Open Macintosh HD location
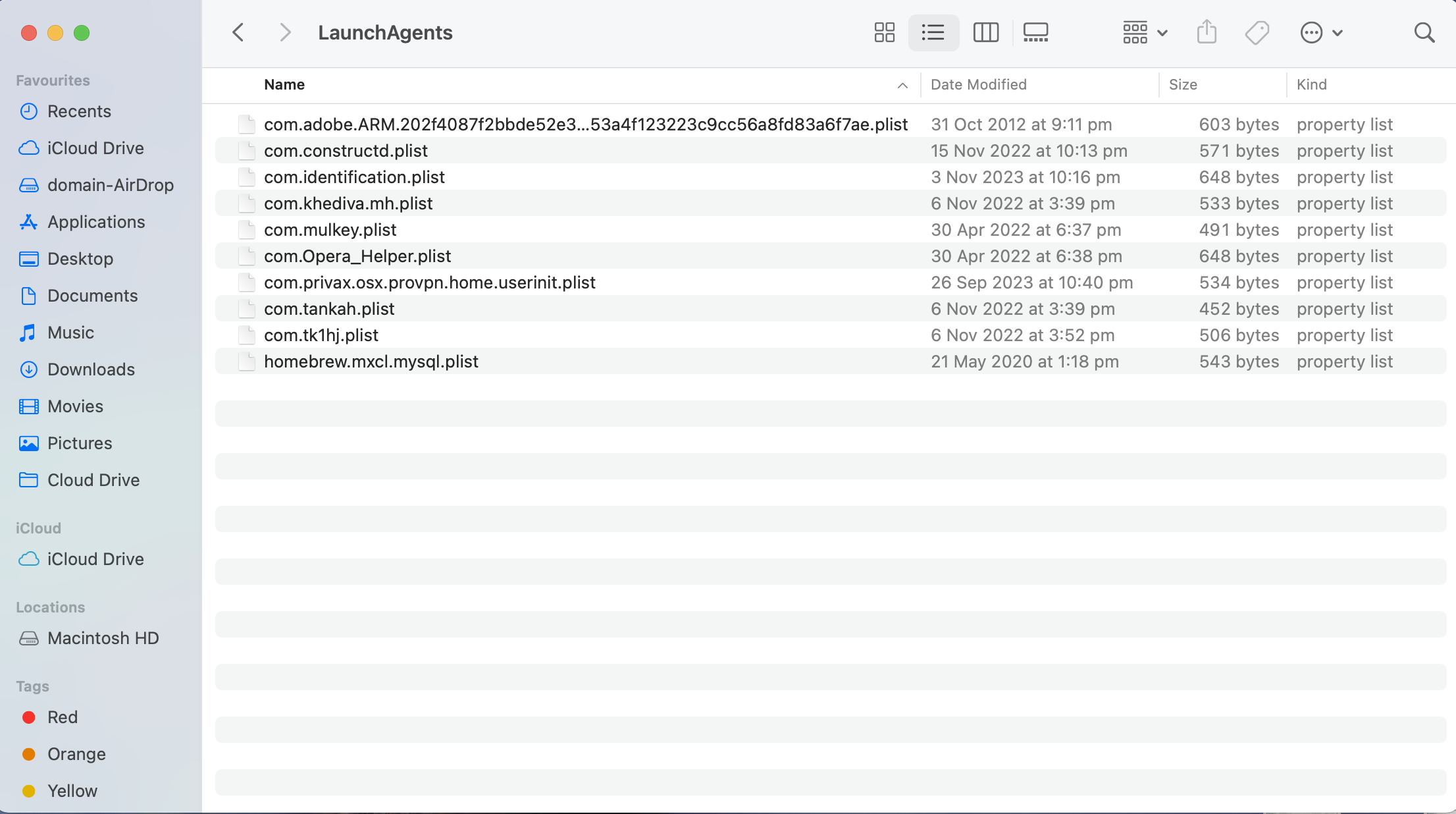Screen dimensions: 1456x814 [x=103, y=638]
